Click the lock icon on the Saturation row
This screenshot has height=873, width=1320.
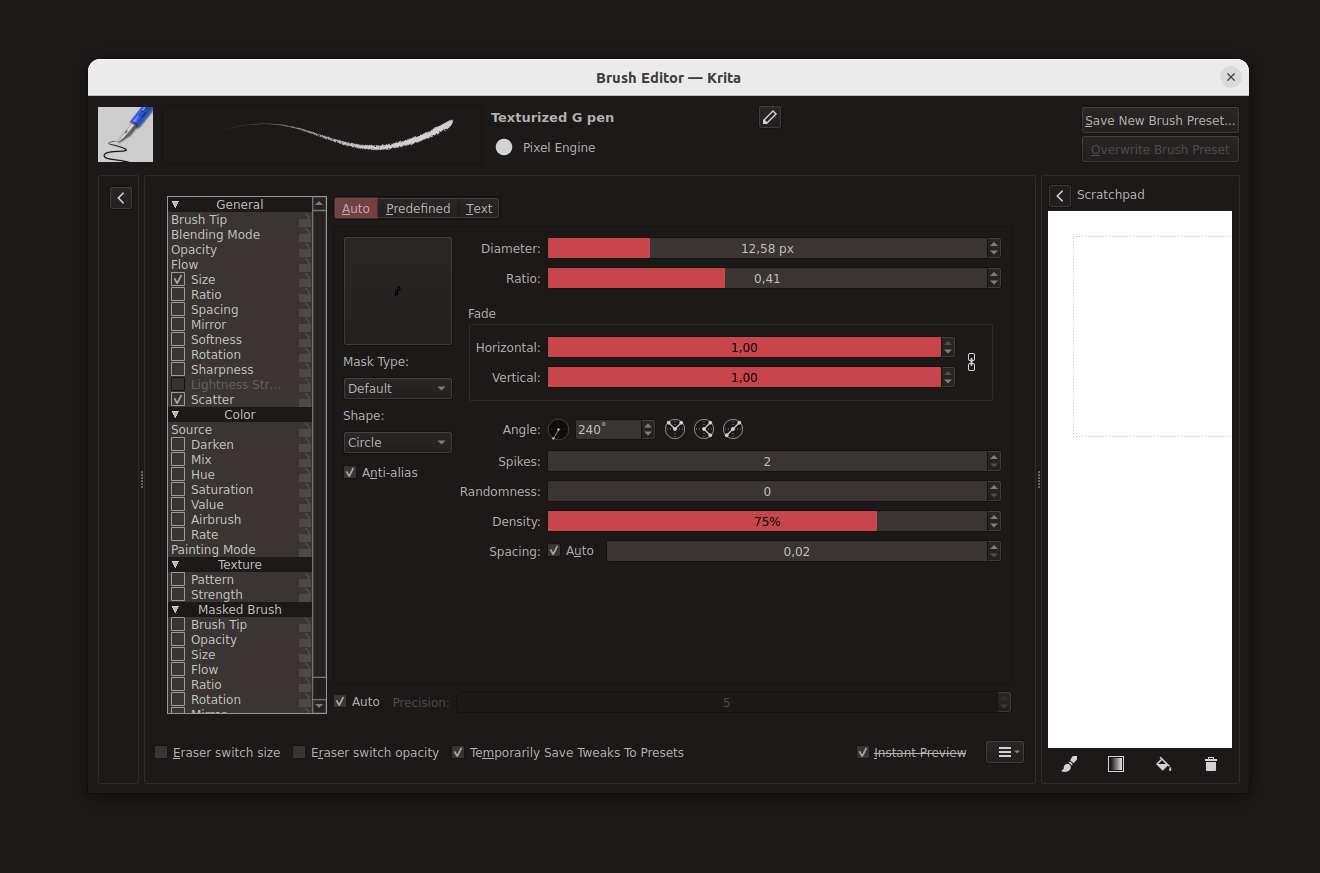[304, 490]
